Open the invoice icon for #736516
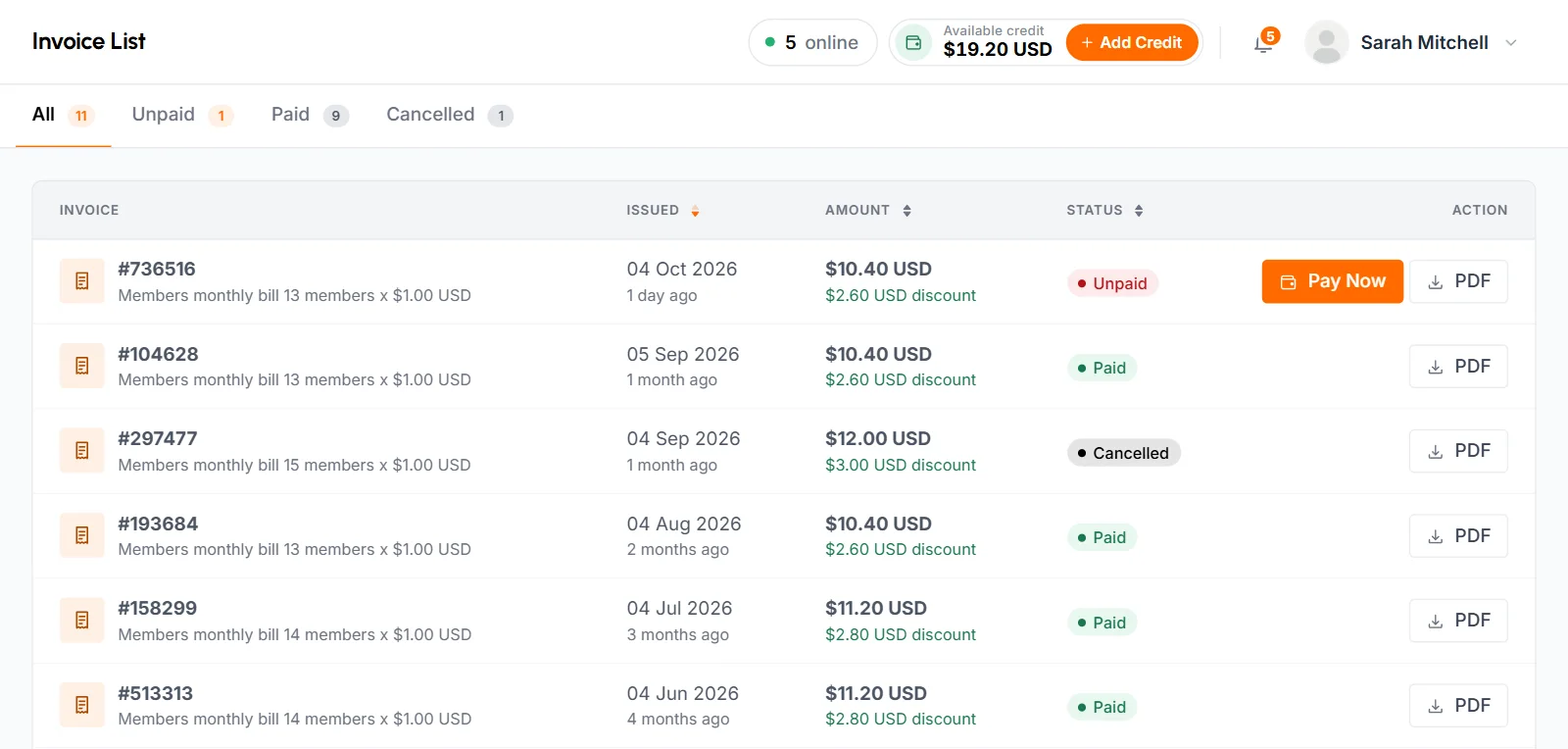The width and height of the screenshot is (1568, 749). point(82,281)
